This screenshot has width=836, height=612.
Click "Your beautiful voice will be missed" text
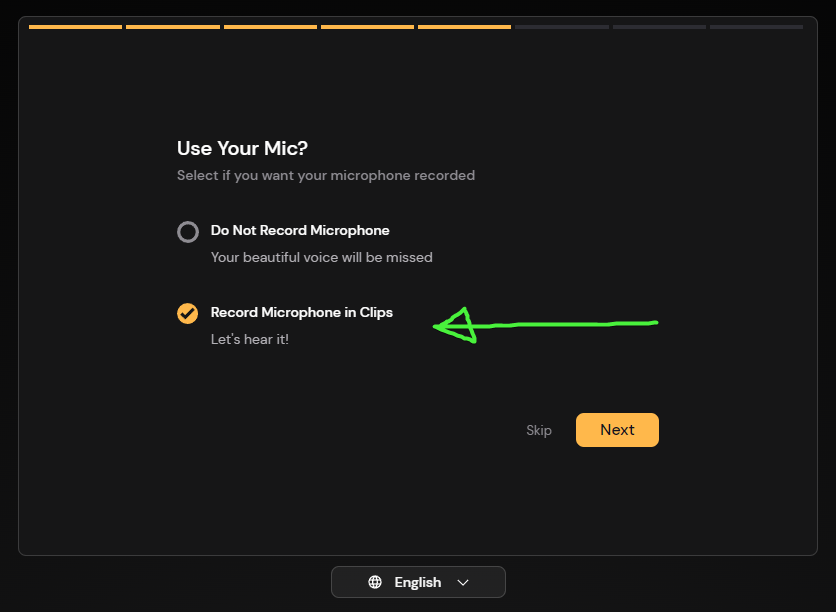click(321, 257)
